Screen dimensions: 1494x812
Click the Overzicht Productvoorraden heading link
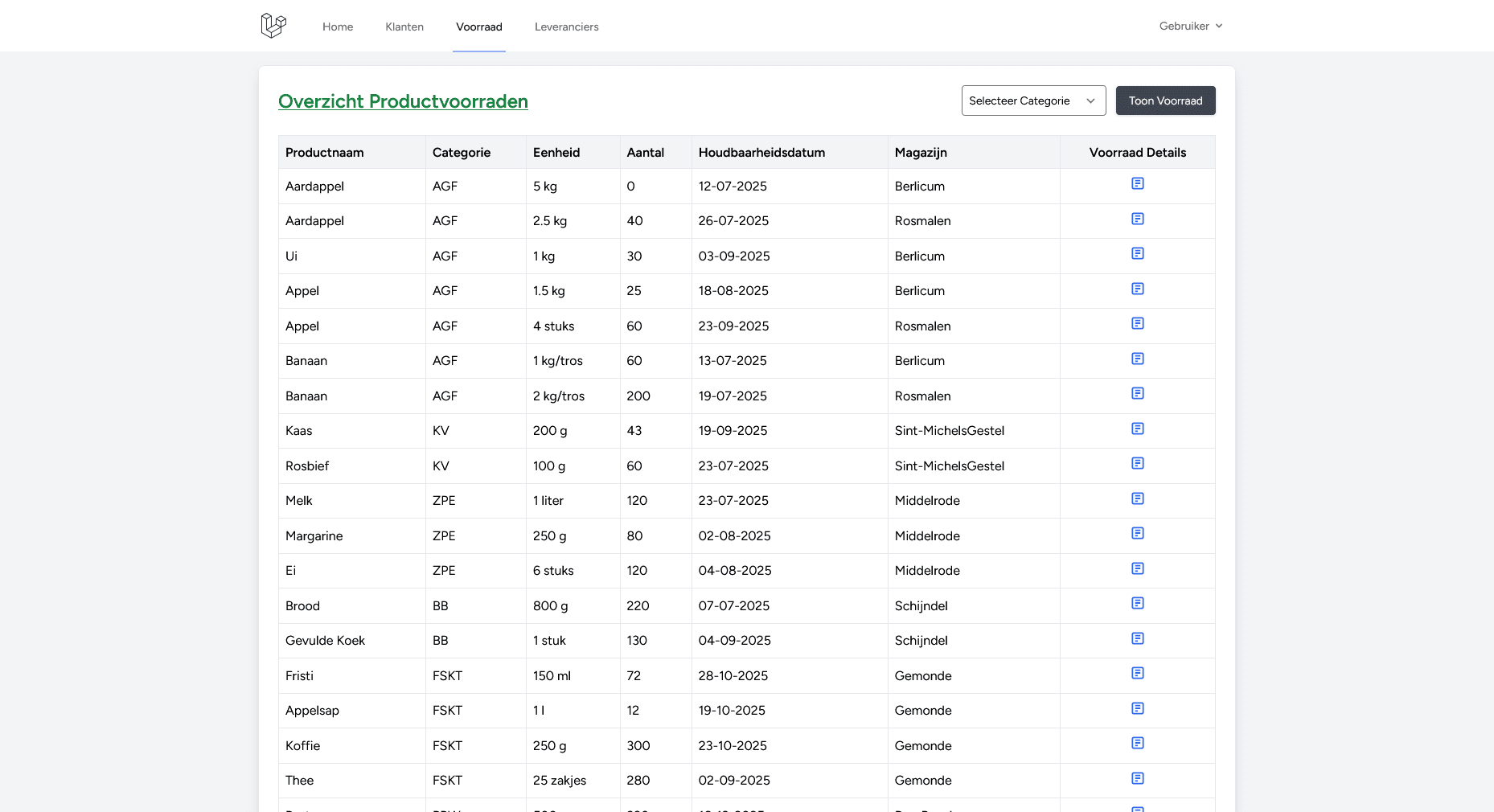pyautogui.click(x=403, y=101)
